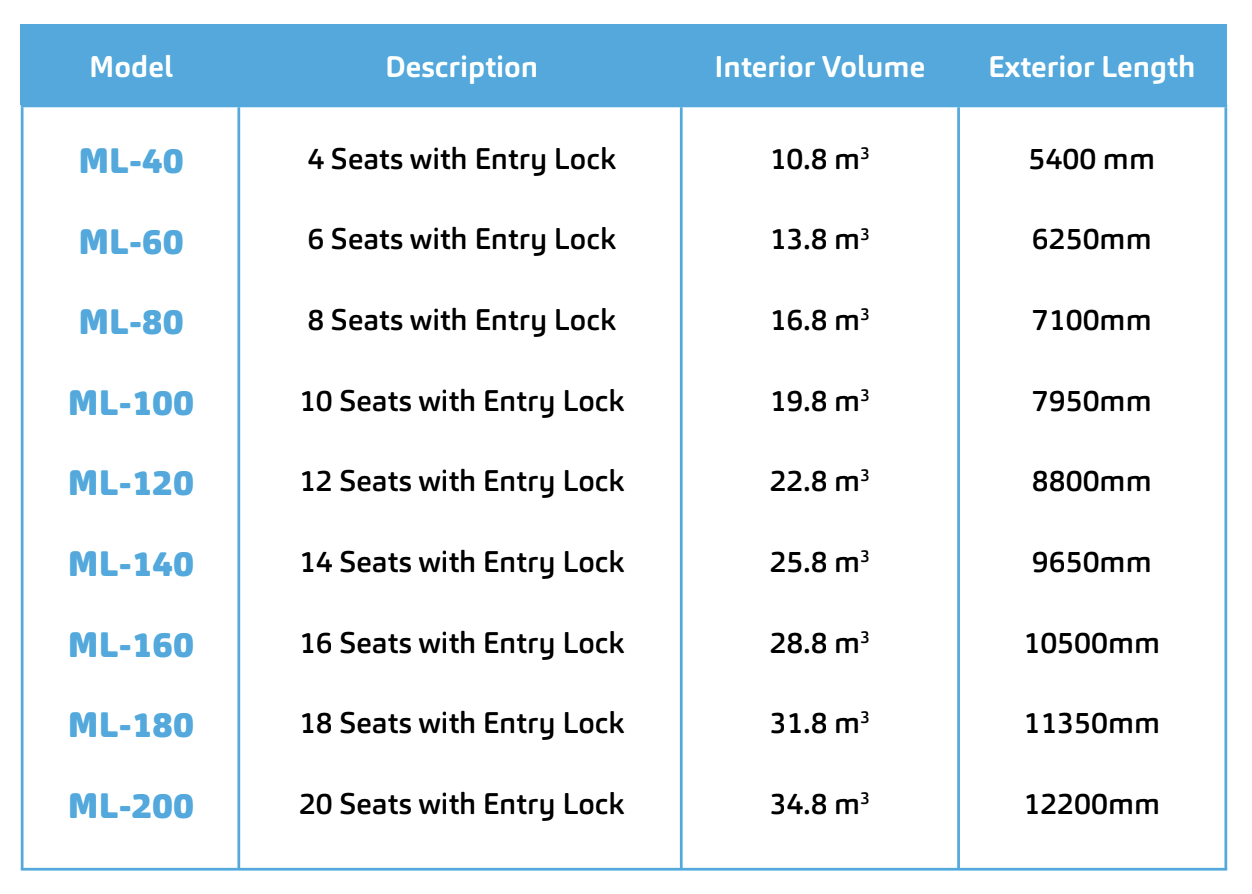Select the 12200mm exterior length cell
The height and width of the screenshot is (894, 1252).
[1091, 804]
